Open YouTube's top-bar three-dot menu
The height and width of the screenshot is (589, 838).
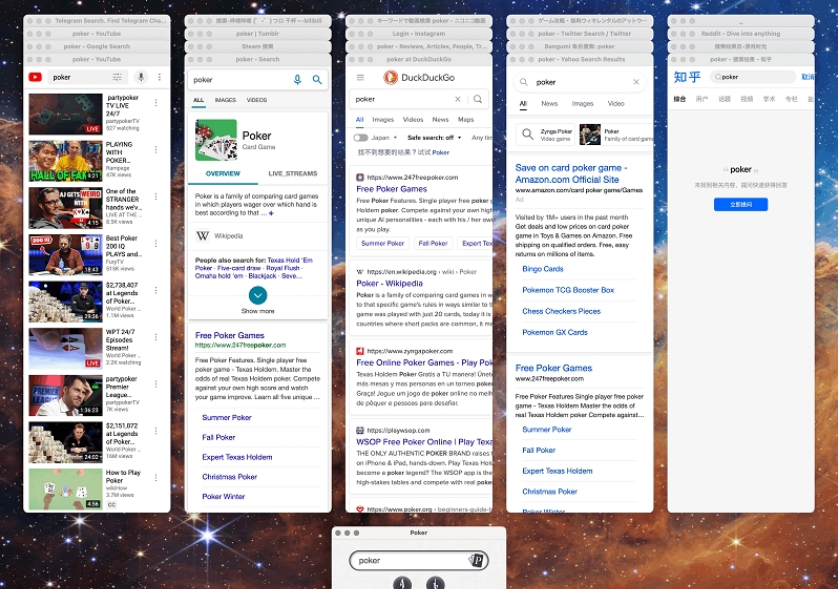[x=159, y=78]
